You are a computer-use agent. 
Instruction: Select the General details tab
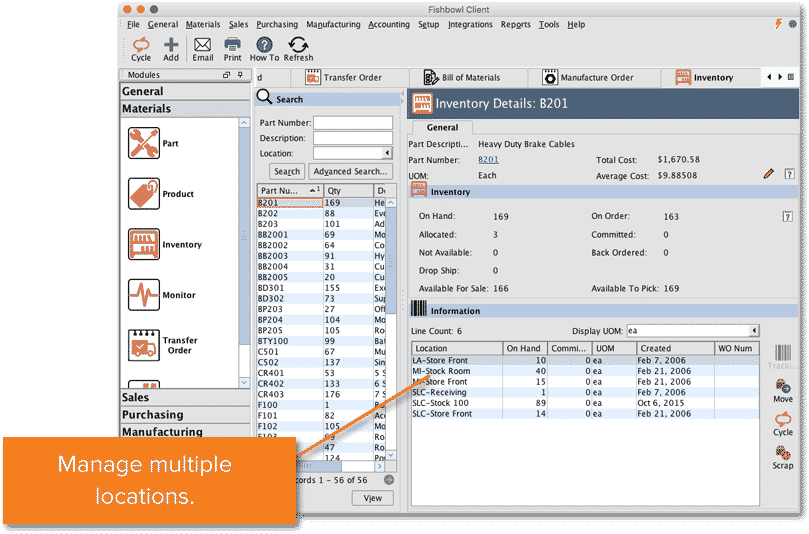(442, 127)
